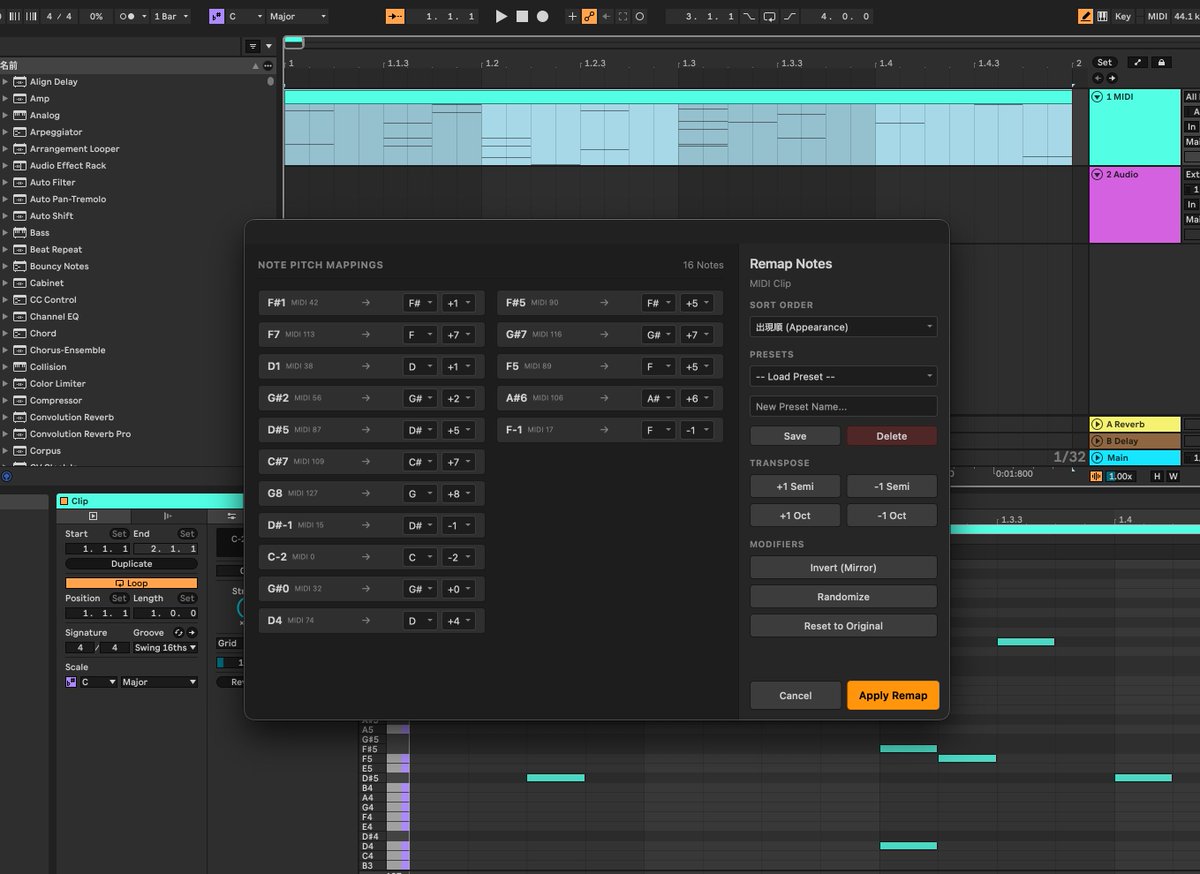Unfold the 2 Audio track triangle

click(1097, 174)
